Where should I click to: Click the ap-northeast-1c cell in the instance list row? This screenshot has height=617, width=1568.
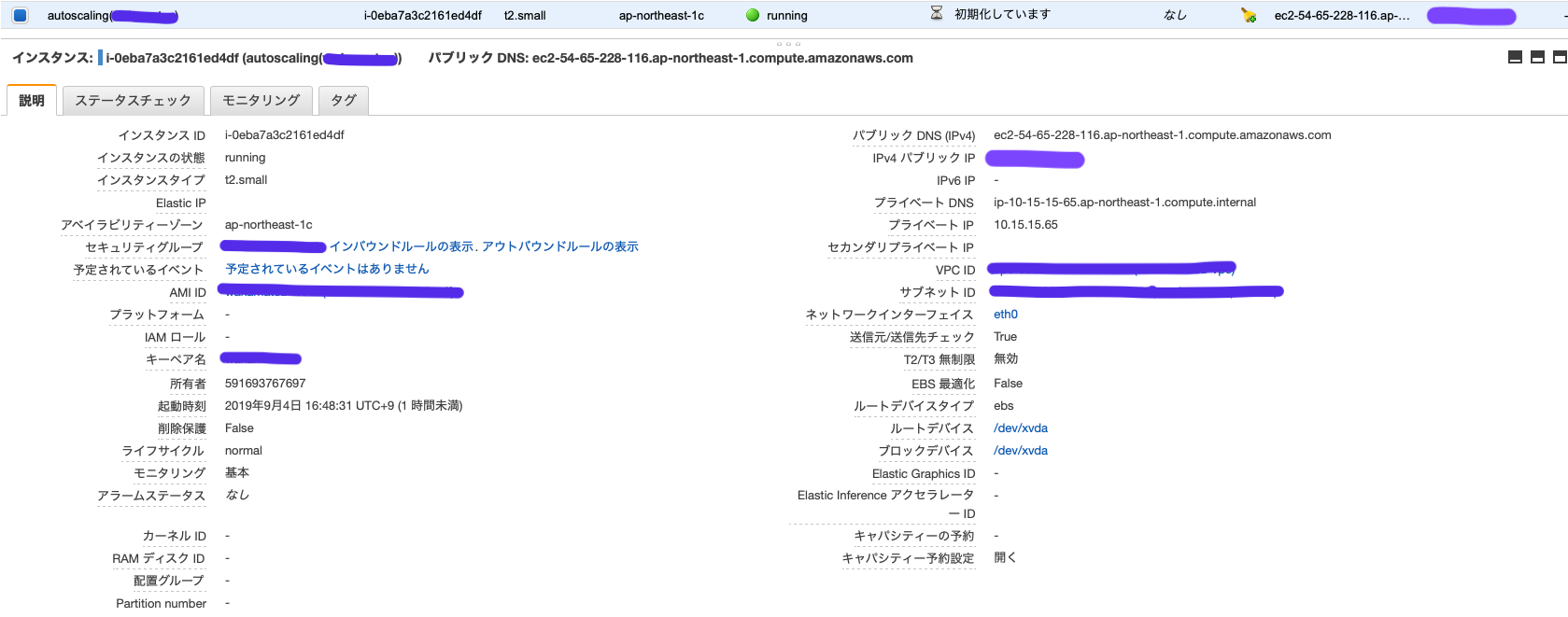[661, 15]
